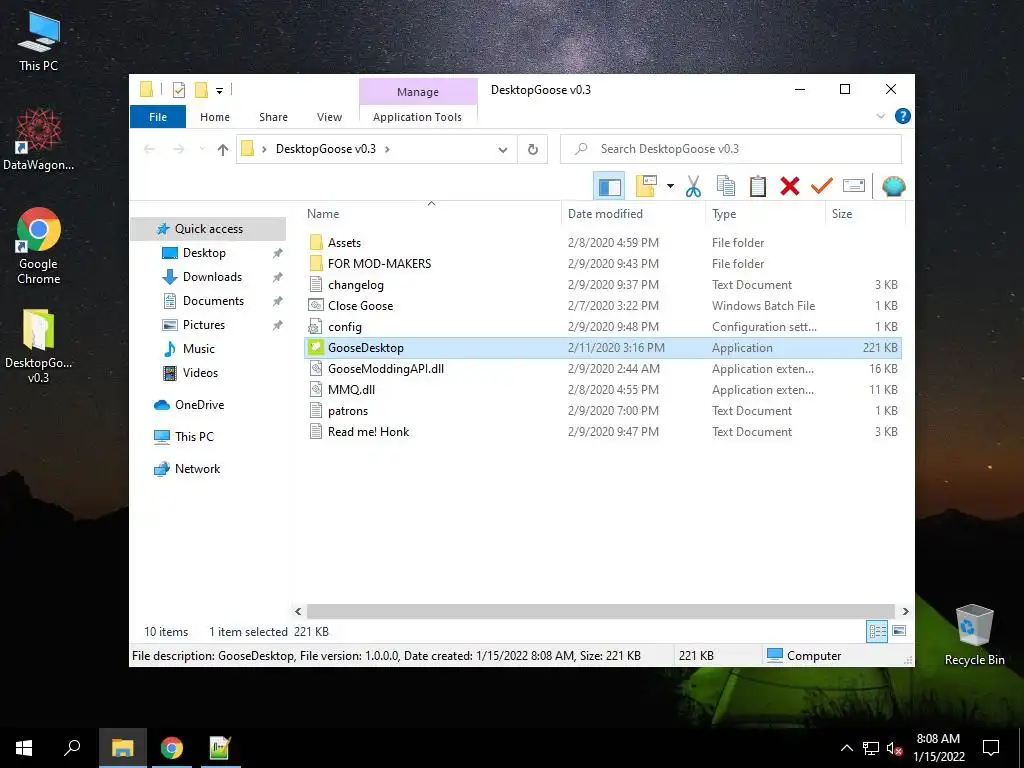Open OneDrive in navigation pane
Screen dimensions: 1024x768
coord(199,405)
